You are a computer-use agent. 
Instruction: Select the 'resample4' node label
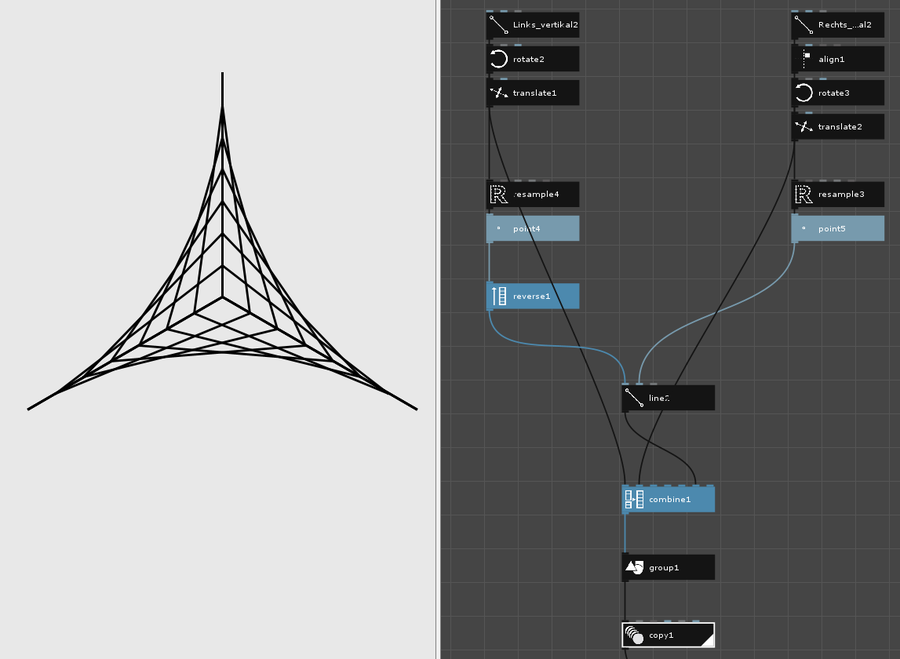(x=537, y=194)
